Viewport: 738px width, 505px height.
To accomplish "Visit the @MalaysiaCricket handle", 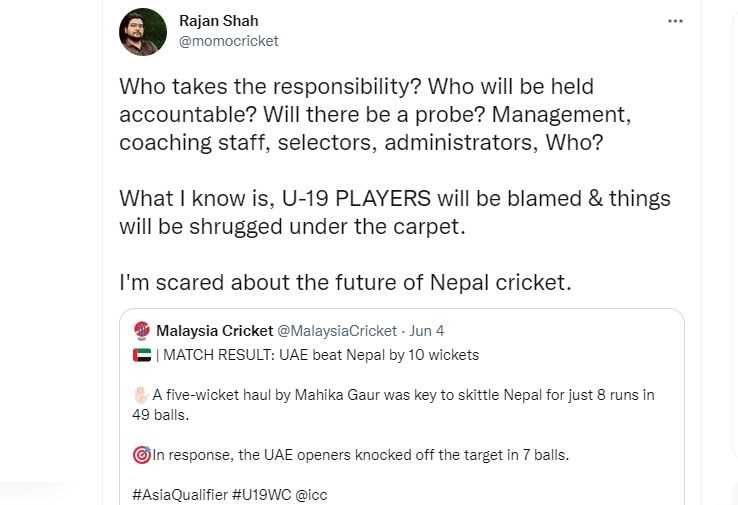I will (x=337, y=331).
